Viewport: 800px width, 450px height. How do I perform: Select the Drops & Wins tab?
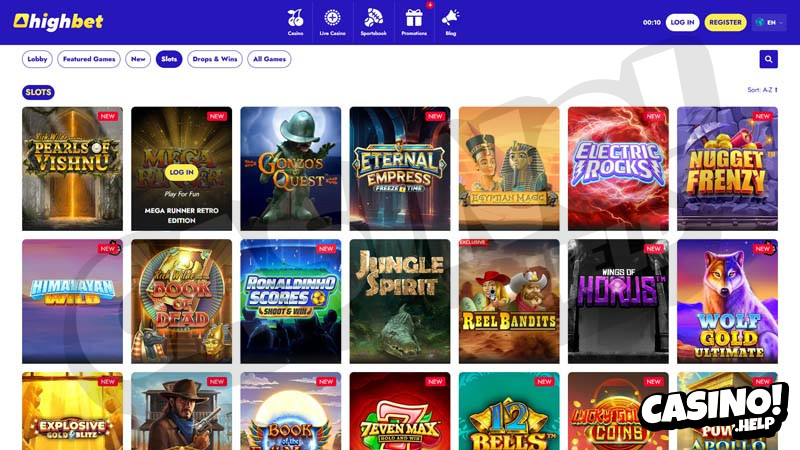pos(215,59)
